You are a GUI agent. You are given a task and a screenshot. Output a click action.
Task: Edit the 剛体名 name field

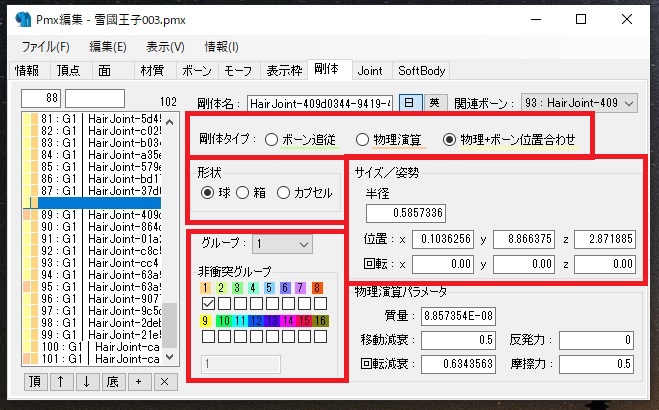click(x=320, y=103)
